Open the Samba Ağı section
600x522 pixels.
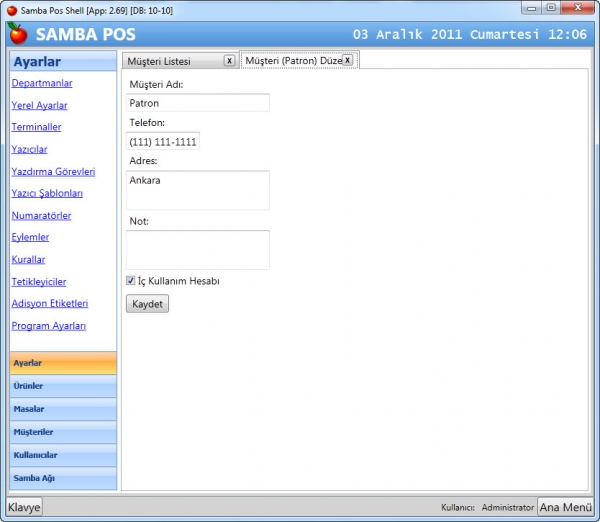point(64,478)
